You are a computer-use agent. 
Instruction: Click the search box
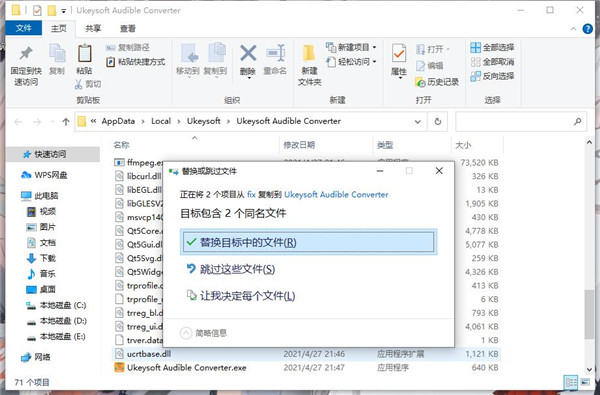tap(521, 121)
